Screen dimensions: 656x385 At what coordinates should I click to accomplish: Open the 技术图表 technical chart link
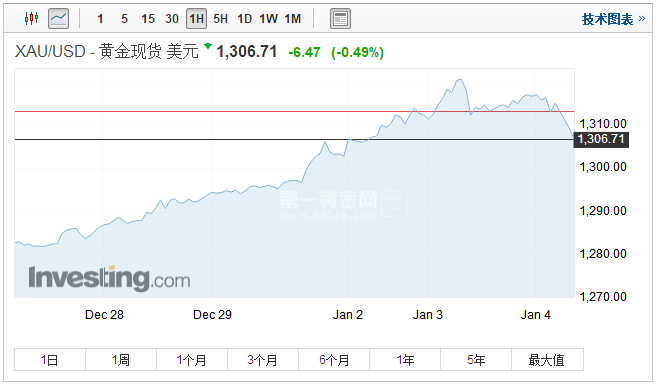613,19
